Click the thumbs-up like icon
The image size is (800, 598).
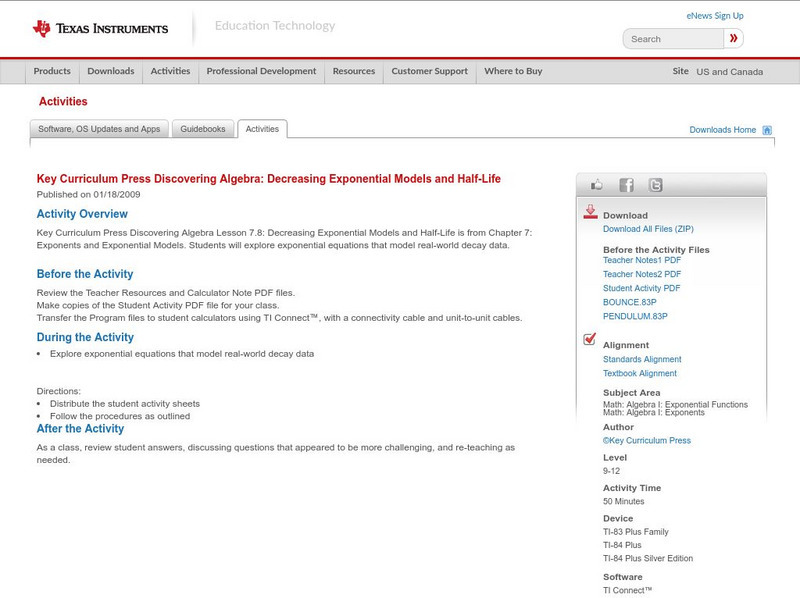[x=596, y=185]
